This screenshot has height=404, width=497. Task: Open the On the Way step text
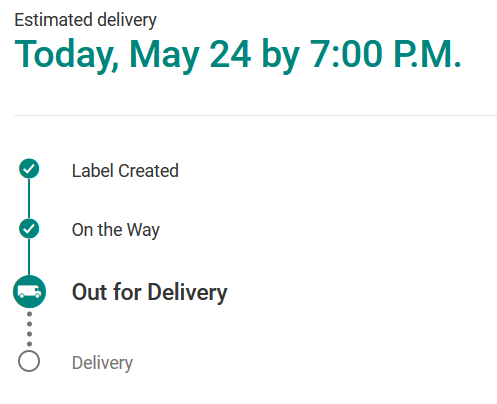116,230
